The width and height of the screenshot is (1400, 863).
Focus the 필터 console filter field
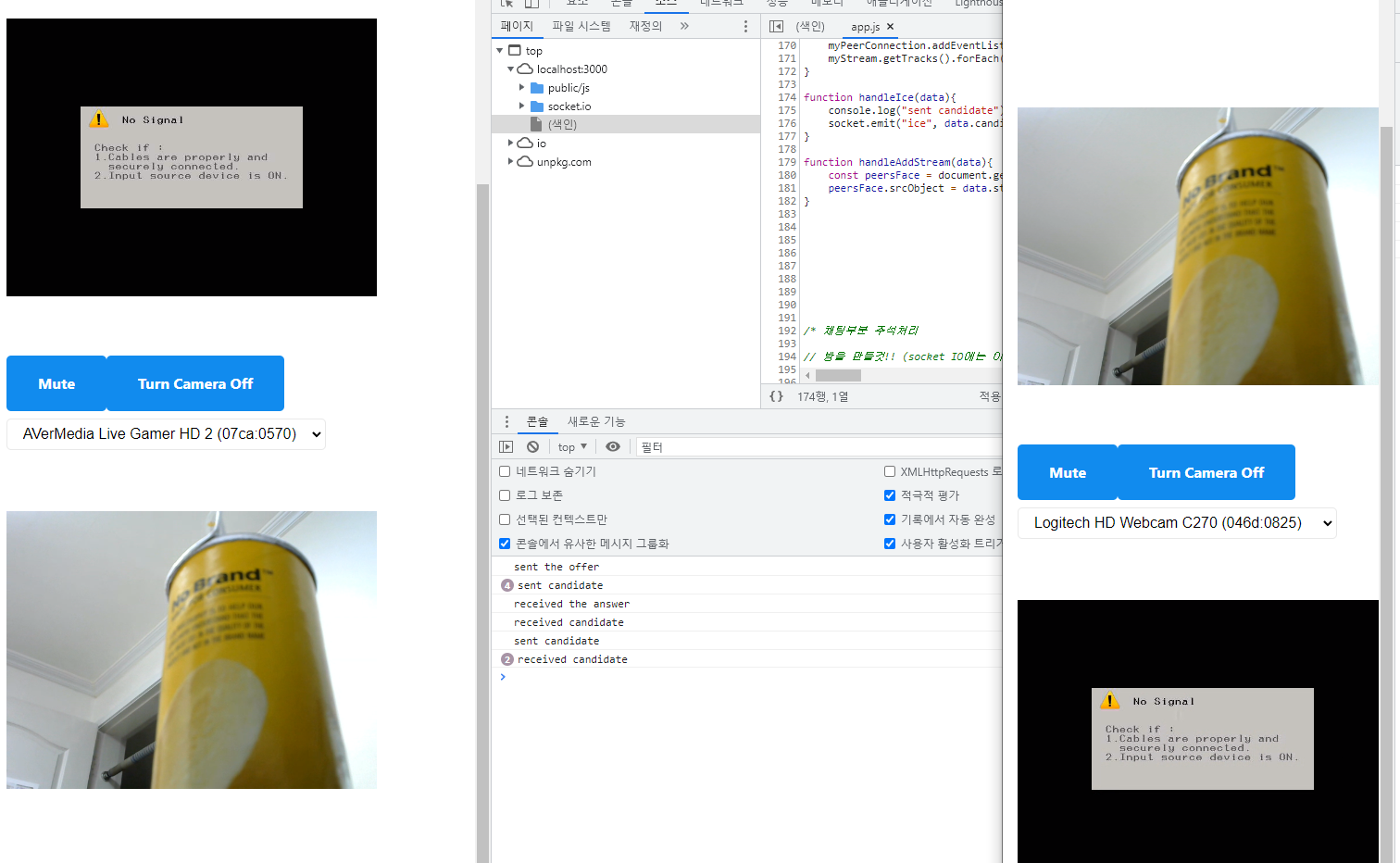pyautogui.click(x=819, y=447)
